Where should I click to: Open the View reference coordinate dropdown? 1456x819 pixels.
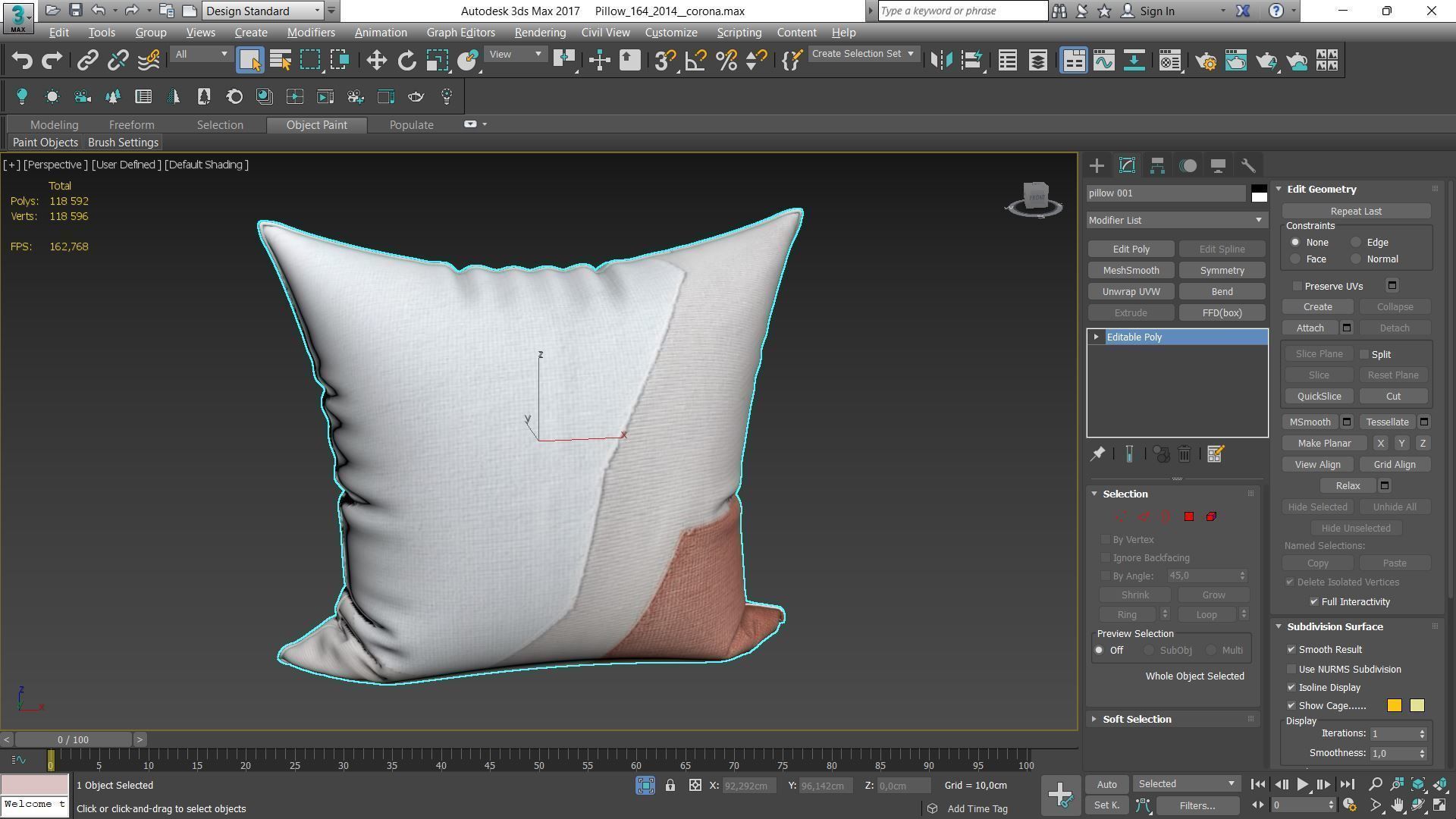coord(515,55)
